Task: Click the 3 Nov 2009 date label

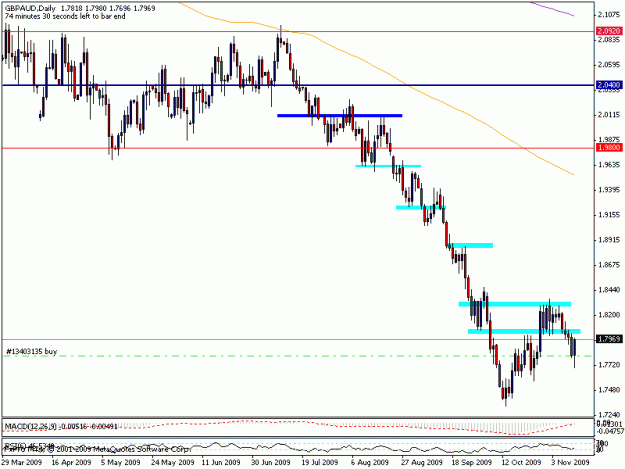Action: click(570, 462)
